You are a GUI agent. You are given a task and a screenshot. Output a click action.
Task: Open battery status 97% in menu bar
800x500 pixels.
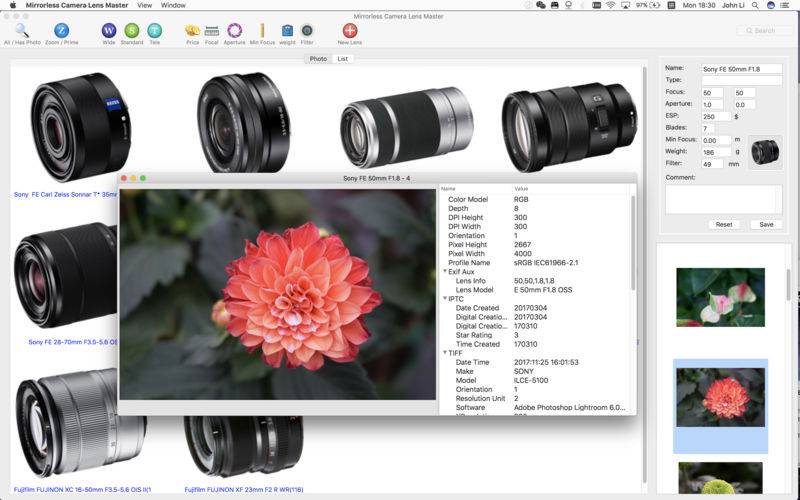[x=648, y=5]
